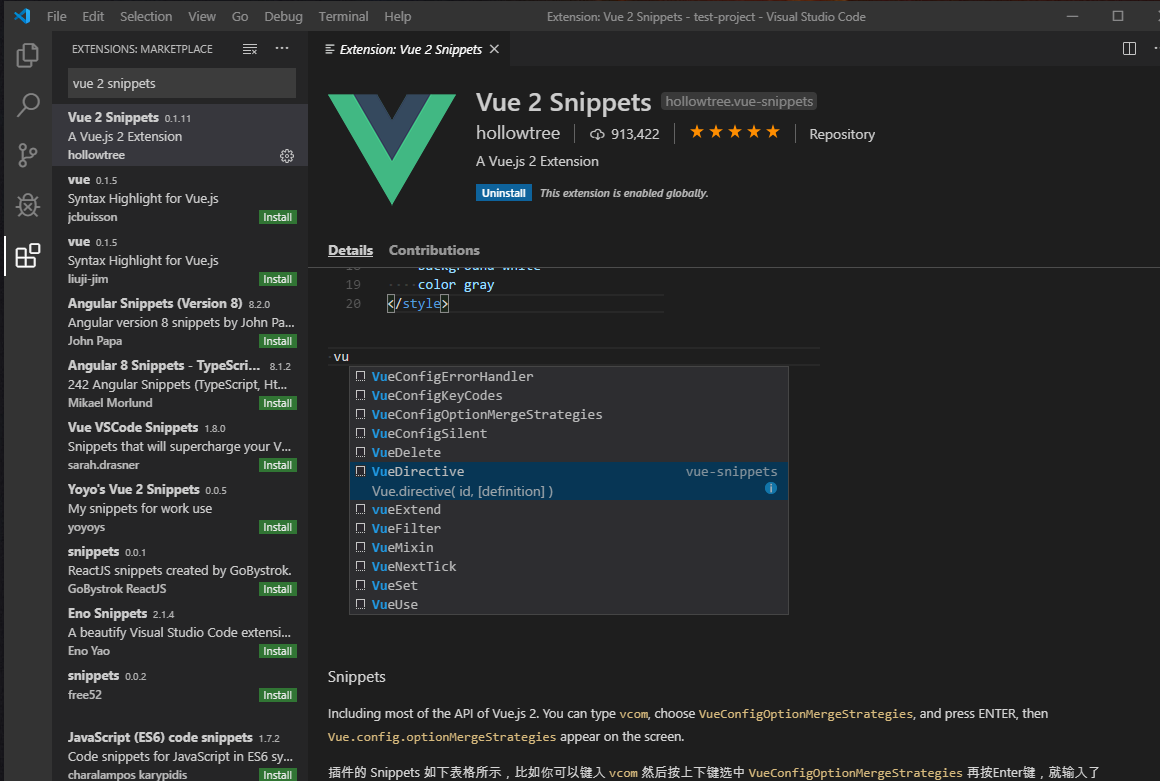Image resolution: width=1160 pixels, height=781 pixels.
Task: Click VueFilter suggestion
Action: [x=568, y=528]
